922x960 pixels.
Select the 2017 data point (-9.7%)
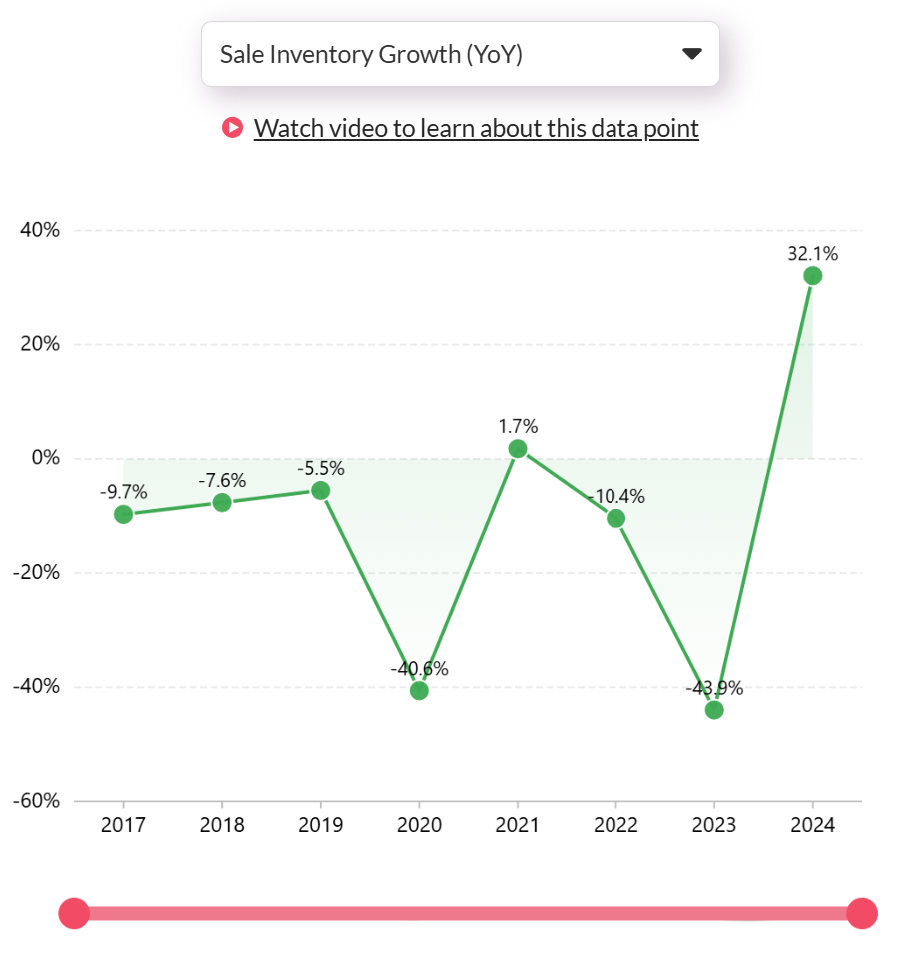pyautogui.click(x=124, y=514)
